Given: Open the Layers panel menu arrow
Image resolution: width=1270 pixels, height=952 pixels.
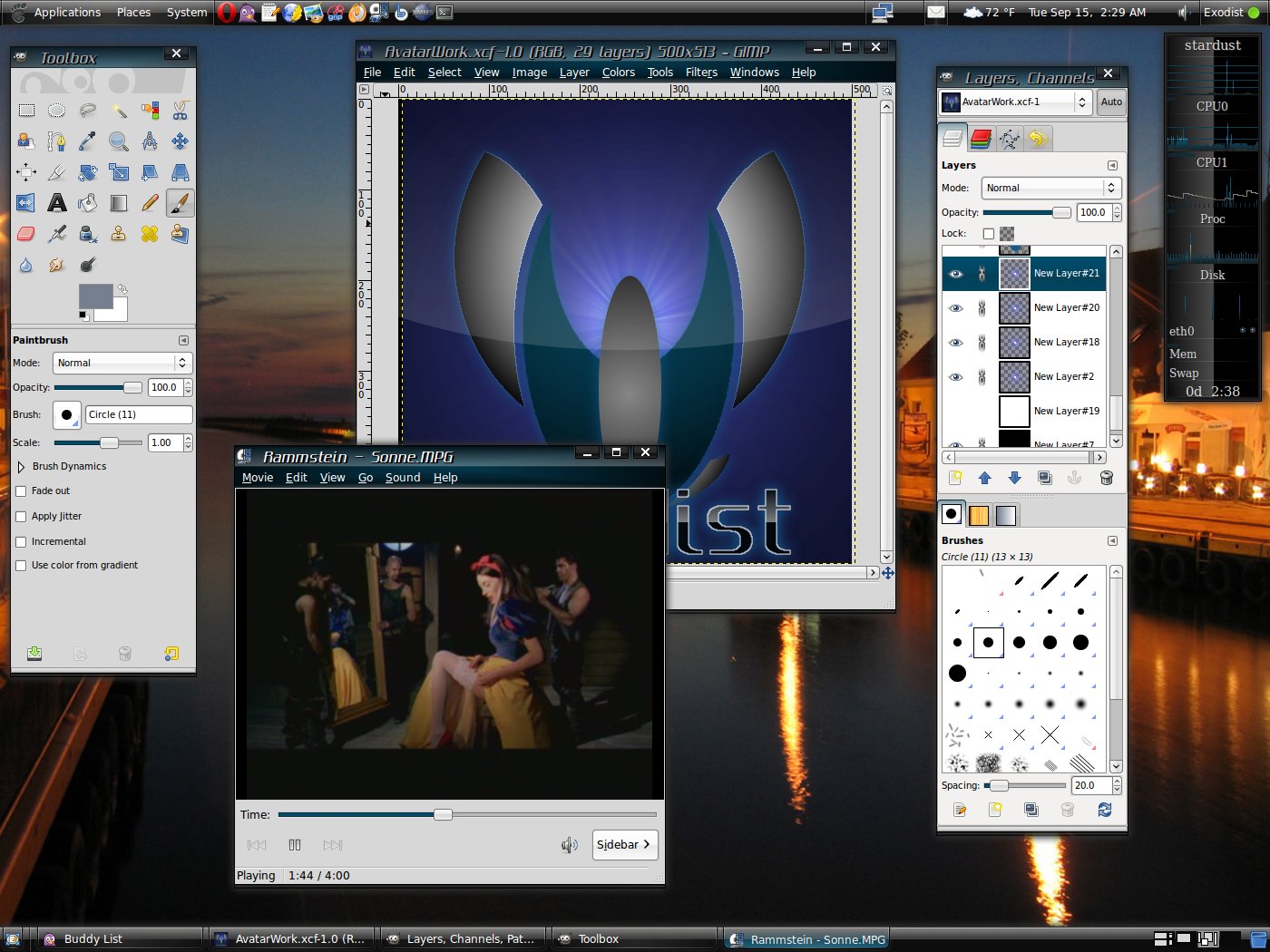Looking at the screenshot, I should pos(1112,166).
